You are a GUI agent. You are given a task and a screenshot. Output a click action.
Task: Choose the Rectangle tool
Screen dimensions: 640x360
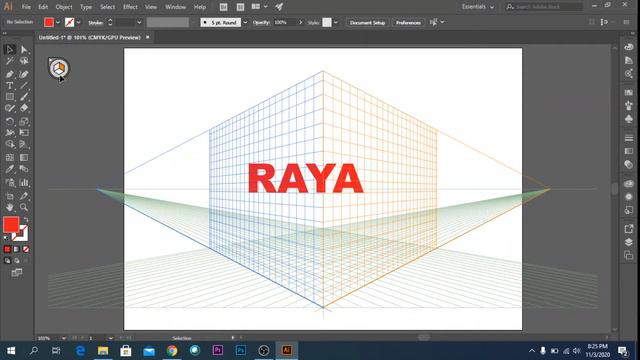pos(10,97)
